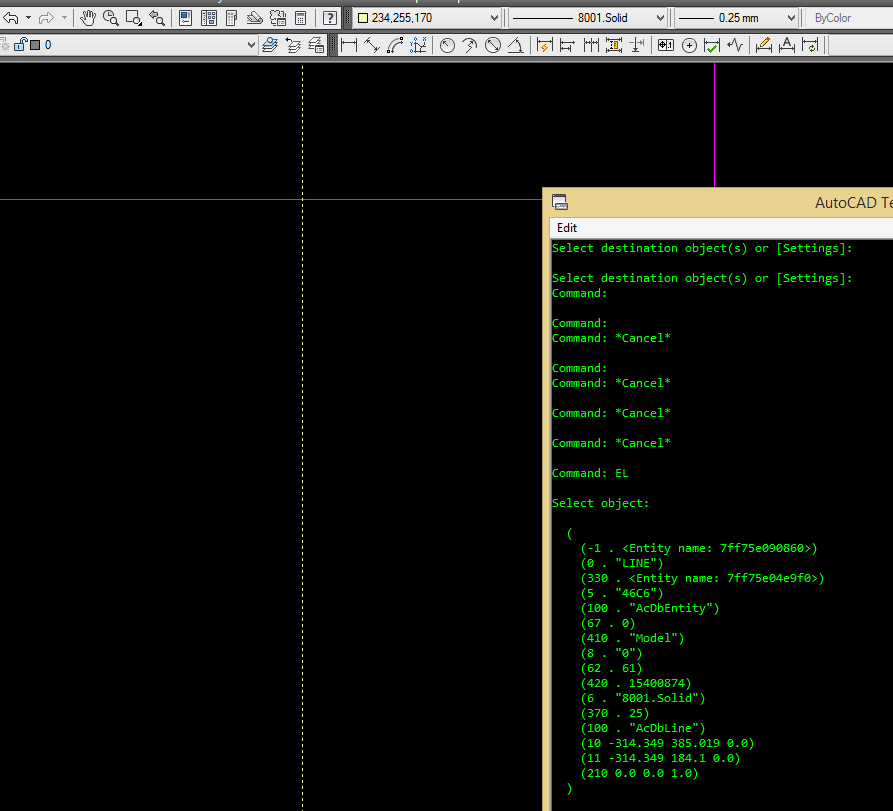Open the 8001.Solid linetype dropdown
This screenshot has height=811, width=893.
click(x=660, y=18)
